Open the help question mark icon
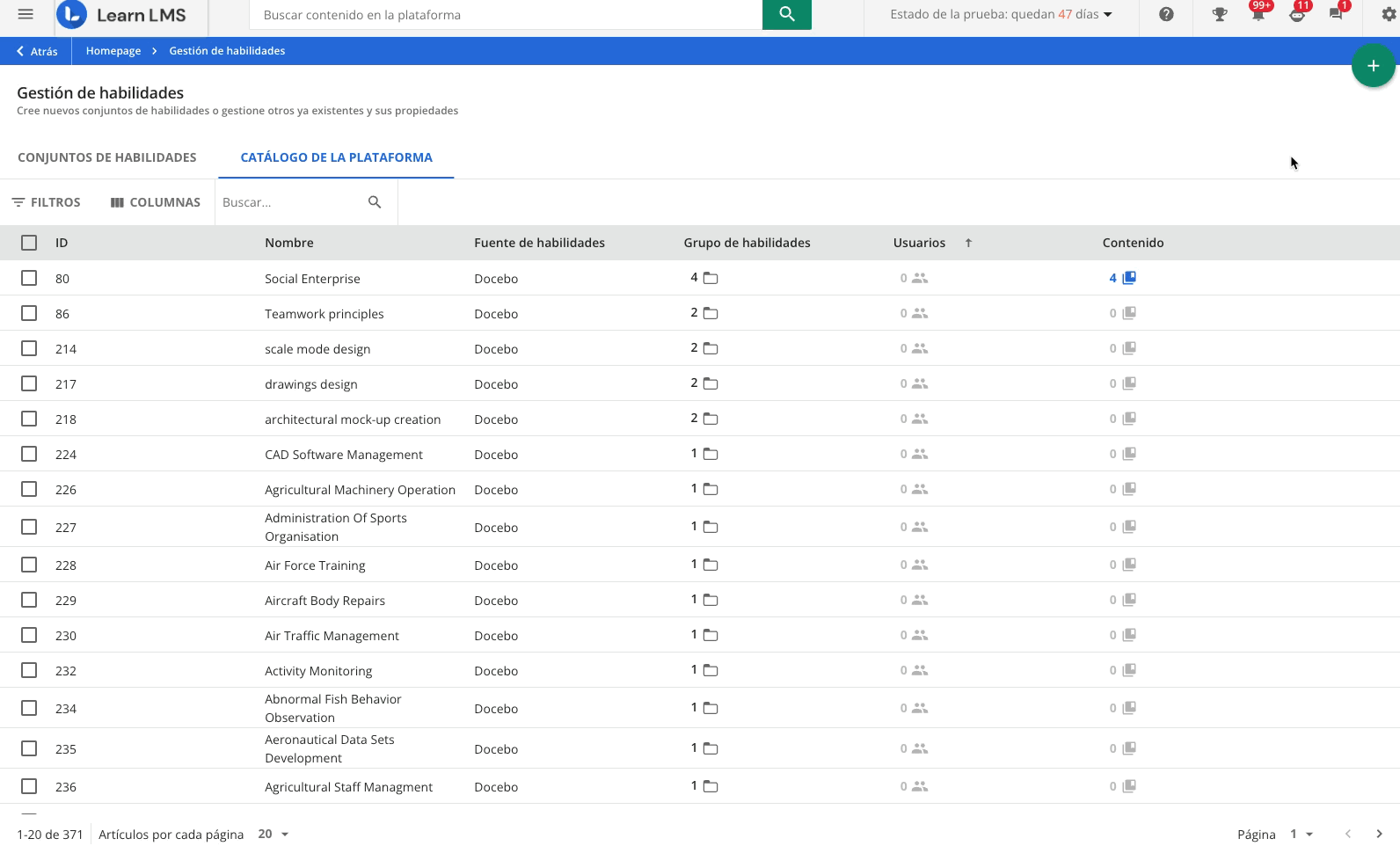Image resolution: width=1400 pixels, height=846 pixels. click(1166, 14)
